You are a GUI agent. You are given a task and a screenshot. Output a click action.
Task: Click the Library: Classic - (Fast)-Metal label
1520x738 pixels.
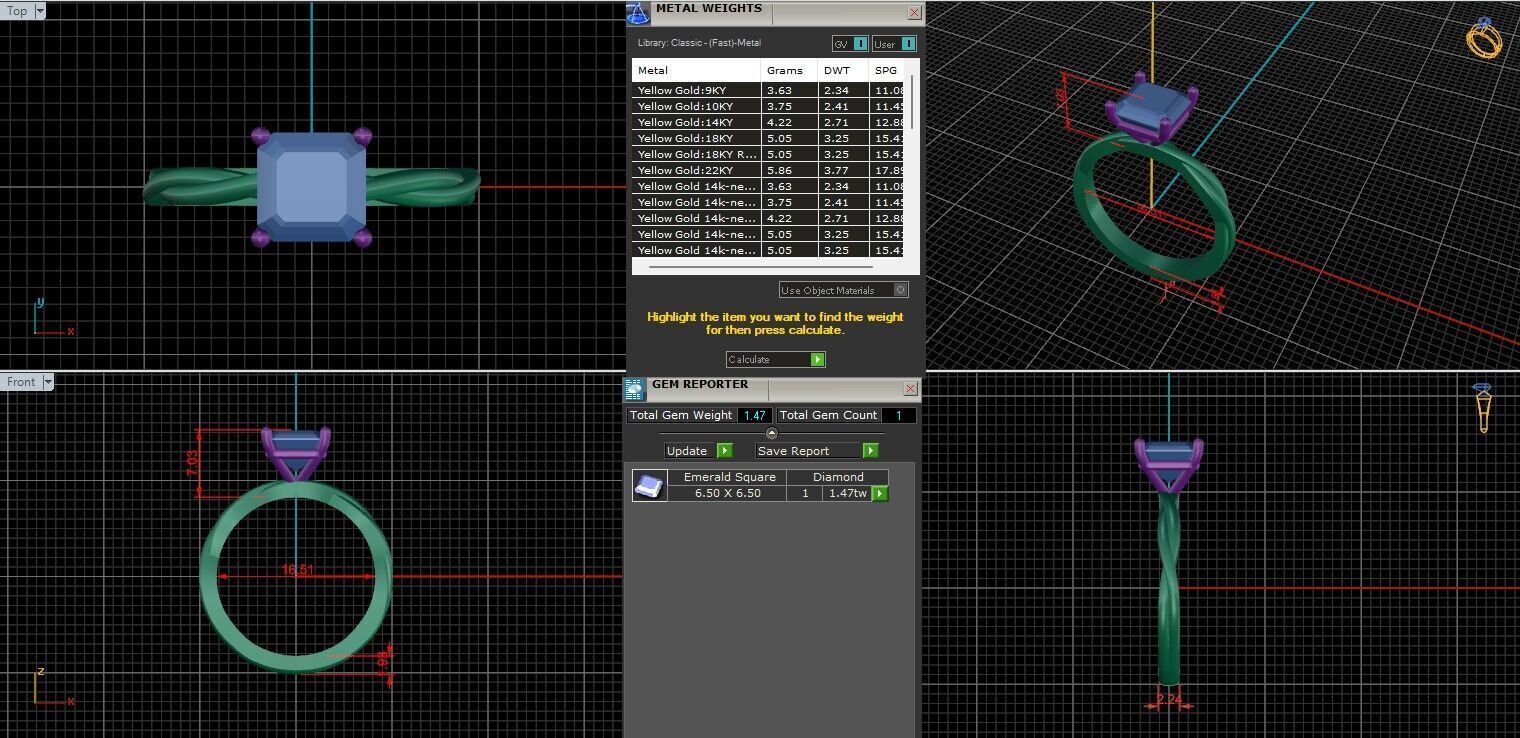[x=699, y=43]
